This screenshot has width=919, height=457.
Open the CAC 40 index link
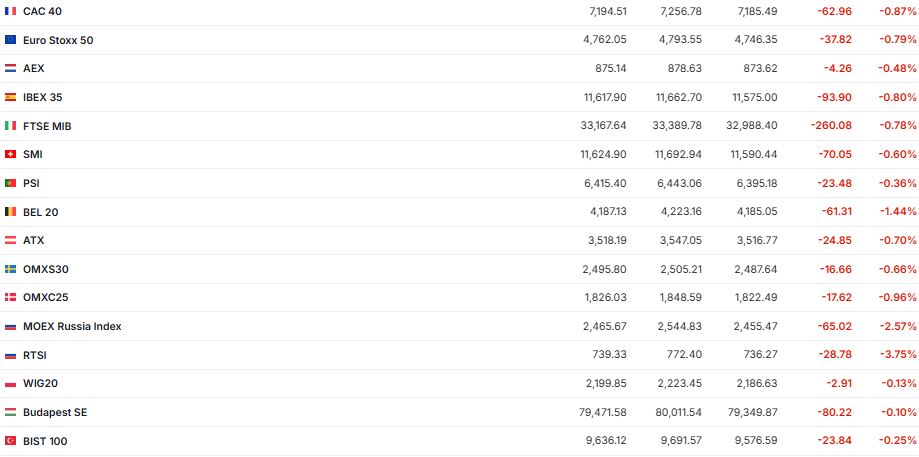point(42,10)
